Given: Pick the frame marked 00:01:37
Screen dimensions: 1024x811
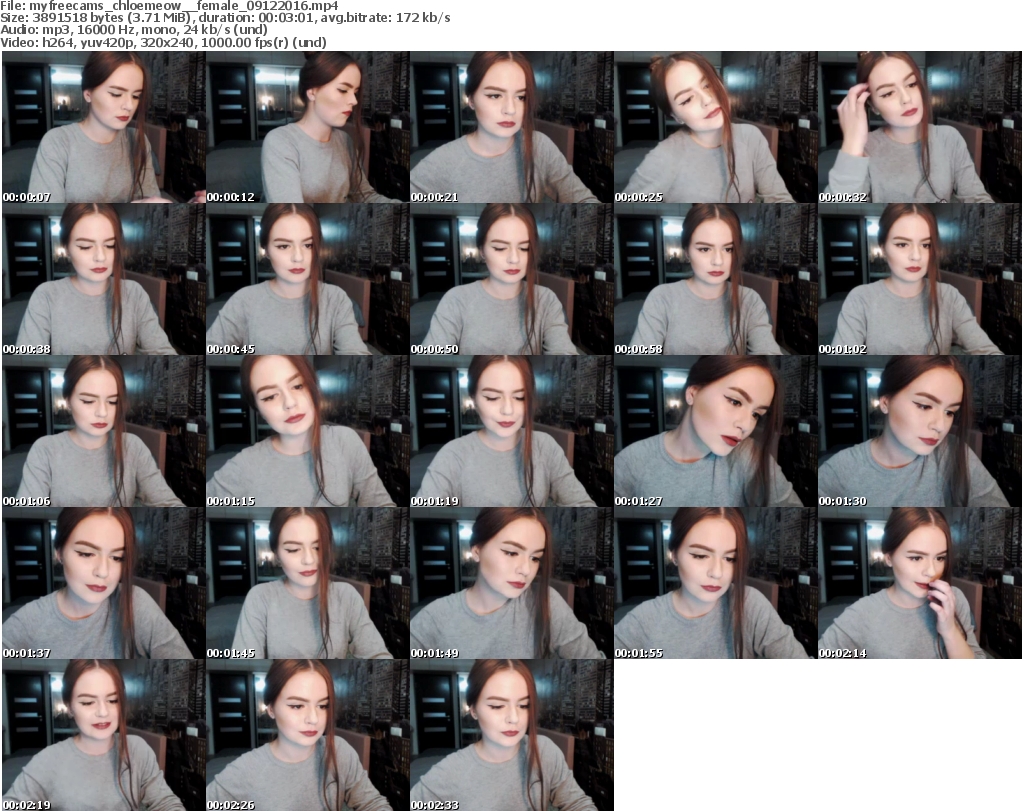Looking at the screenshot, I should click(104, 583).
